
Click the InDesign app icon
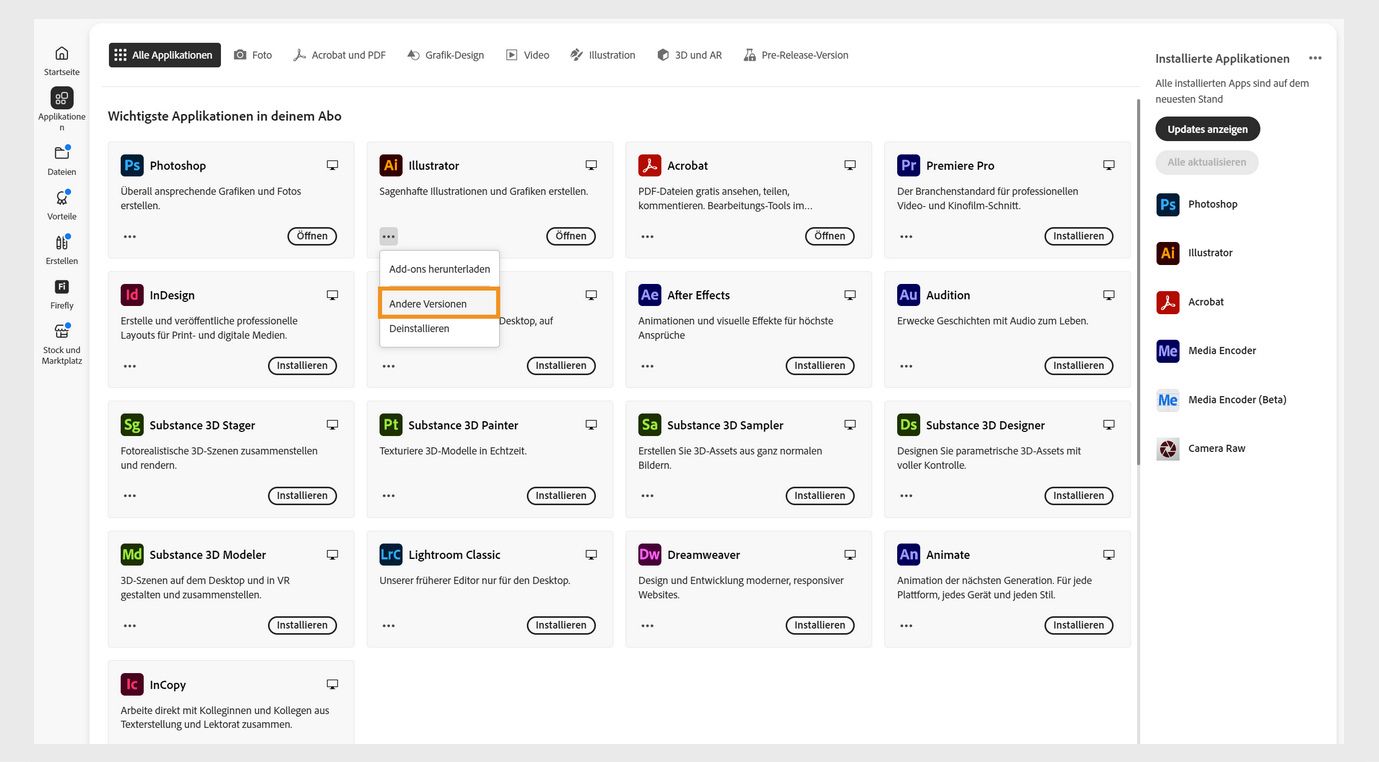click(132, 295)
